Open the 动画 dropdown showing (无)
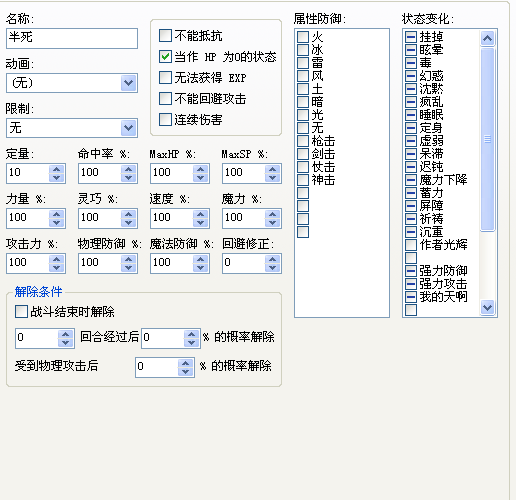This screenshot has height=500, width=516. pyautogui.click(x=129, y=83)
